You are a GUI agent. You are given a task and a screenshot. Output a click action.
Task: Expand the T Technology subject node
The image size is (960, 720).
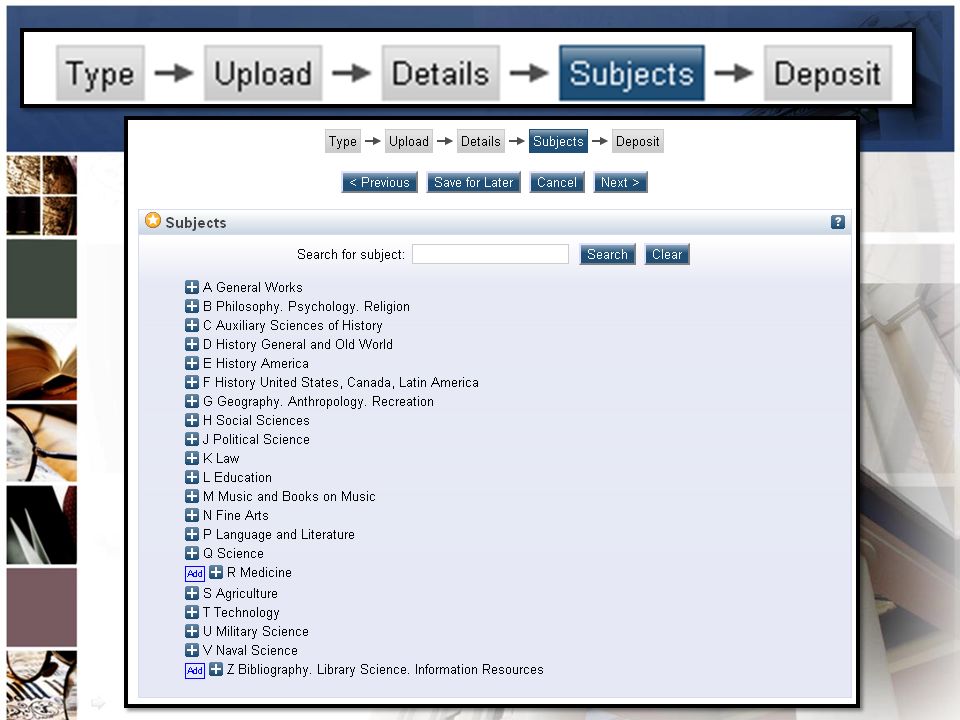pos(192,612)
